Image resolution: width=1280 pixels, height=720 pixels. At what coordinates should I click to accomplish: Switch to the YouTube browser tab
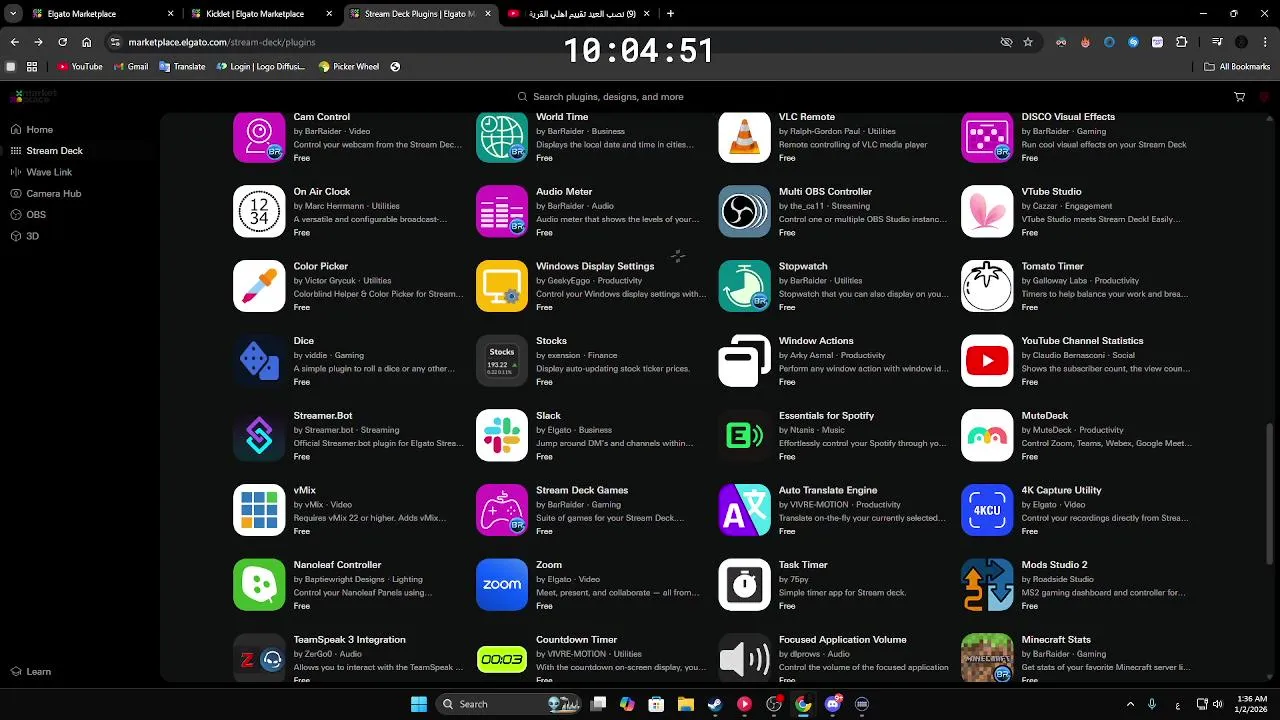pyautogui.click(x=580, y=14)
